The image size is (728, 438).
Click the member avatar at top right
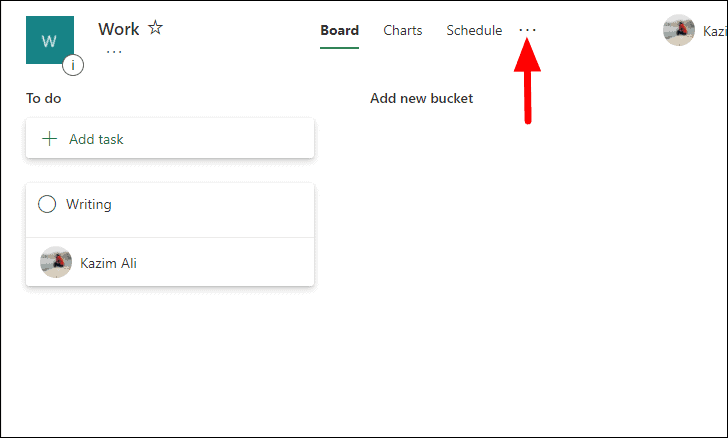(x=679, y=30)
